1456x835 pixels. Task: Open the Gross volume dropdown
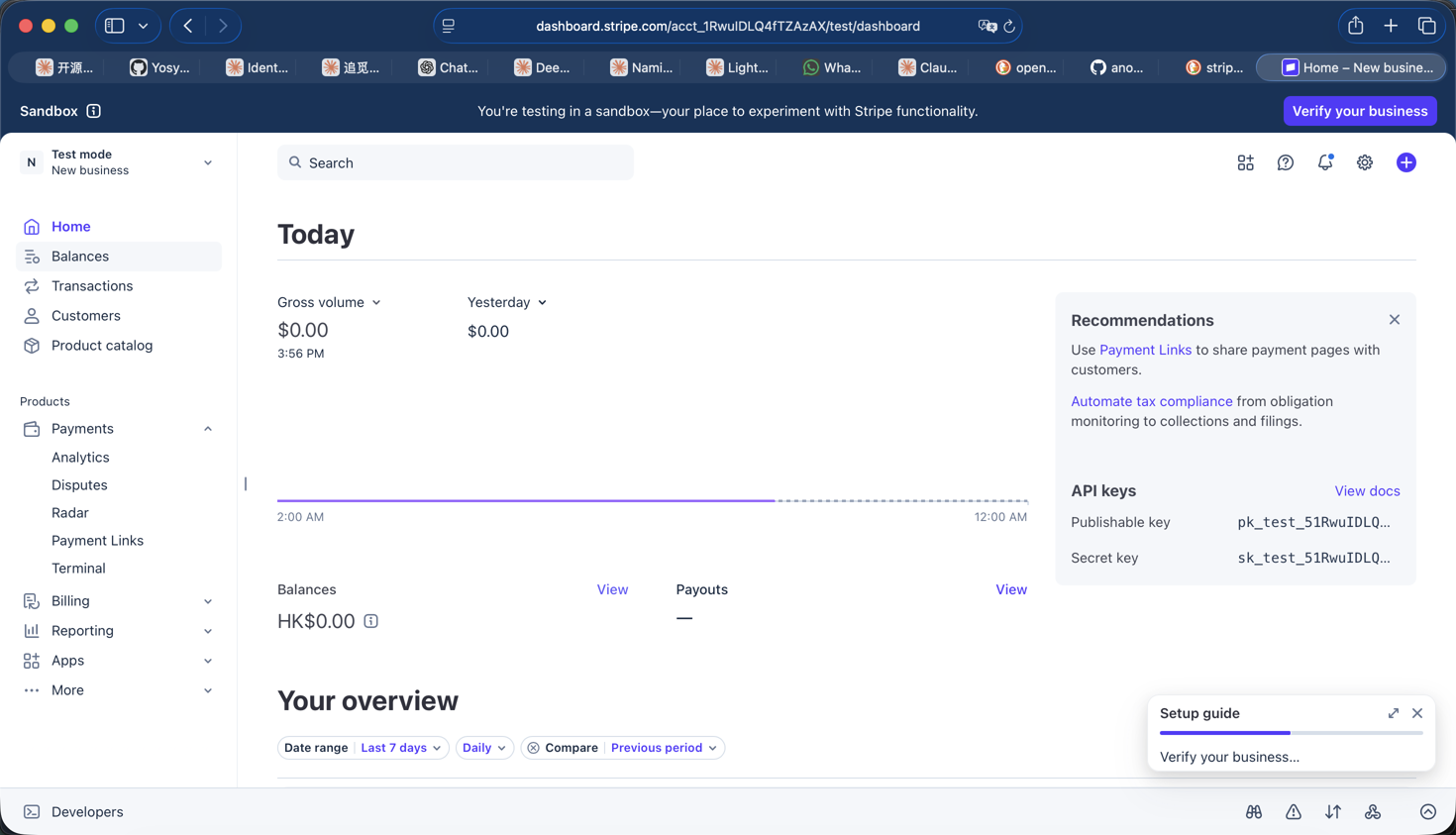coord(329,302)
